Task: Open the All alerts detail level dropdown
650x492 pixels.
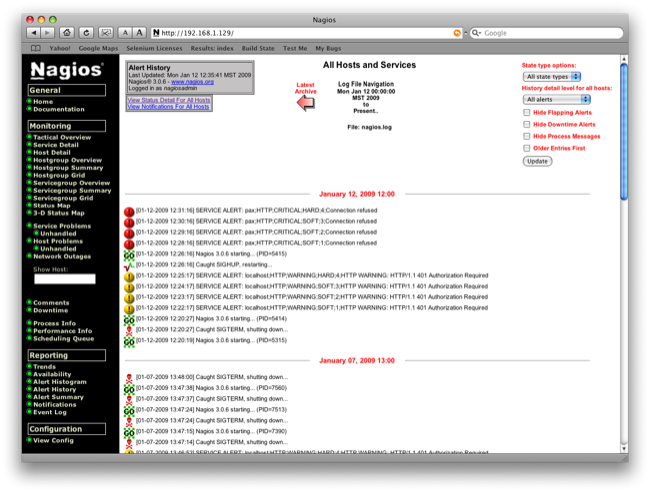Action: tap(557, 99)
